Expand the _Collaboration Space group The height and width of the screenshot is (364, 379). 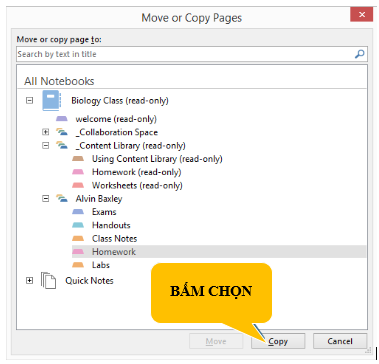(46, 132)
